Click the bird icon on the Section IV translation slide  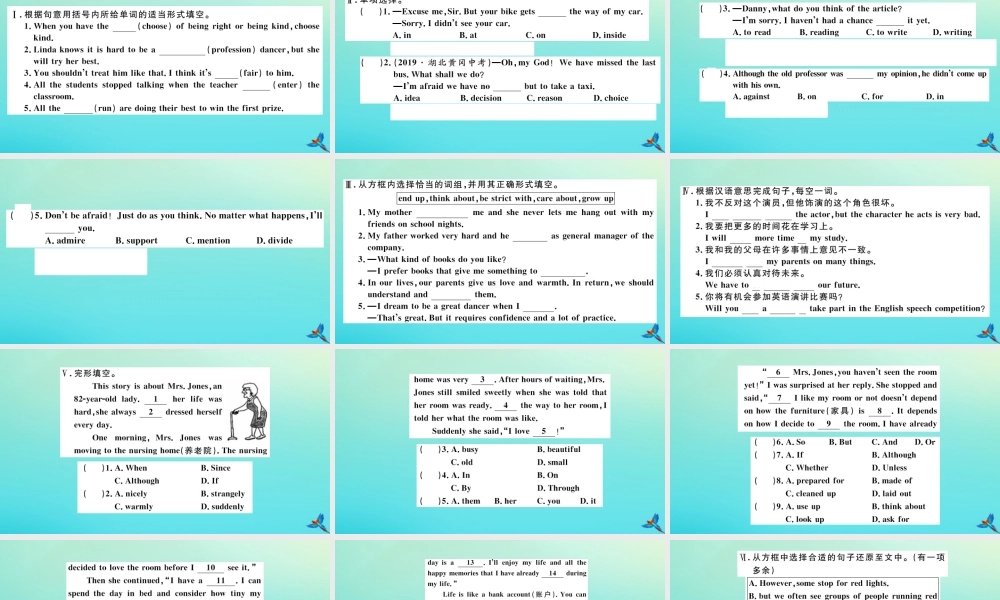[x=988, y=332]
